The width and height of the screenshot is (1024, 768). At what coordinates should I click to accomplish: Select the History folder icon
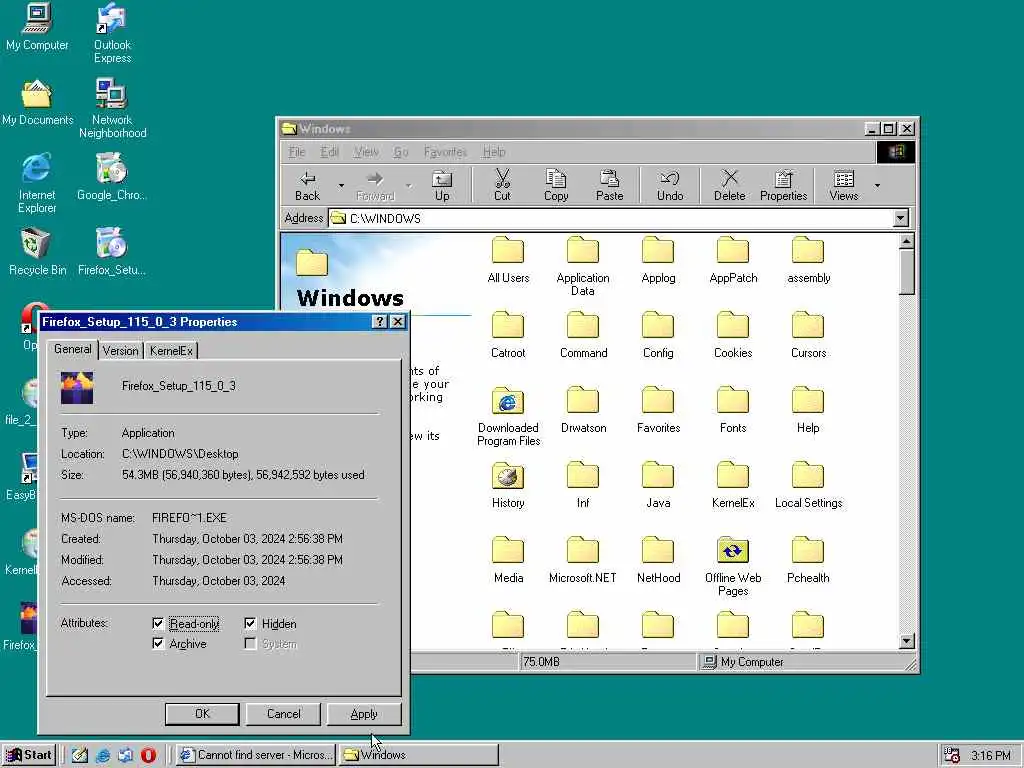(x=508, y=485)
